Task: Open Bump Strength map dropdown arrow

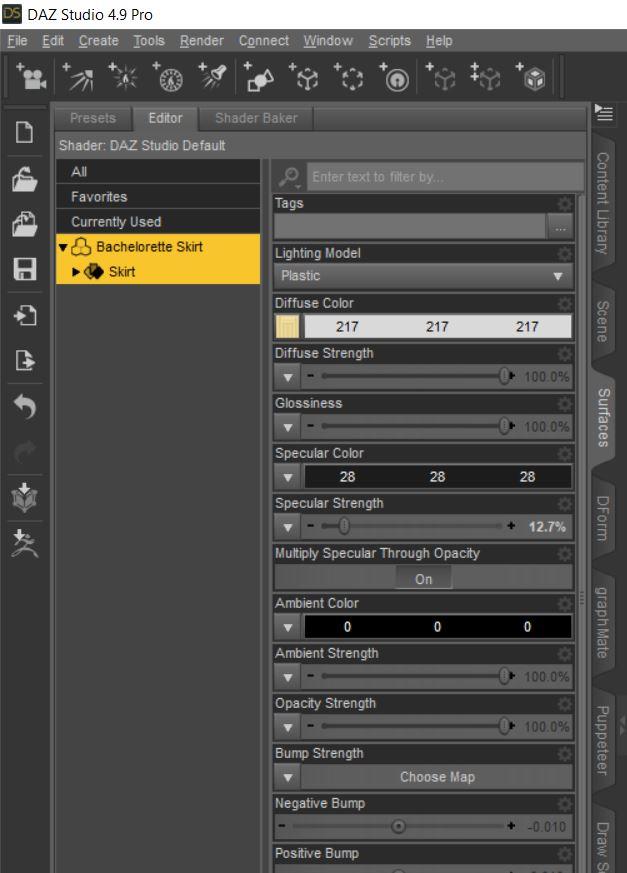Action: (x=288, y=777)
